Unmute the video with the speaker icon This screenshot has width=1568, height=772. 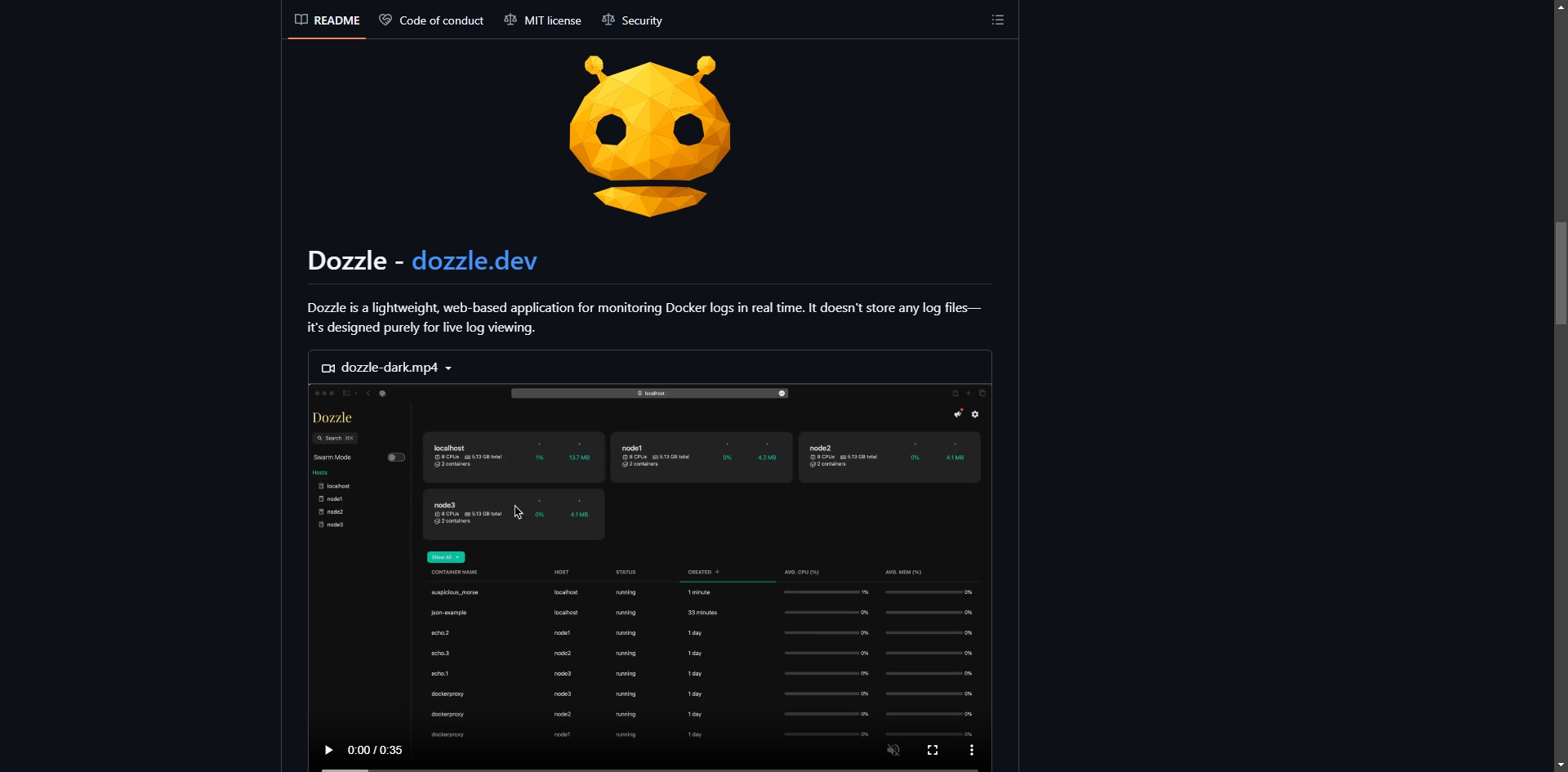coord(893,750)
